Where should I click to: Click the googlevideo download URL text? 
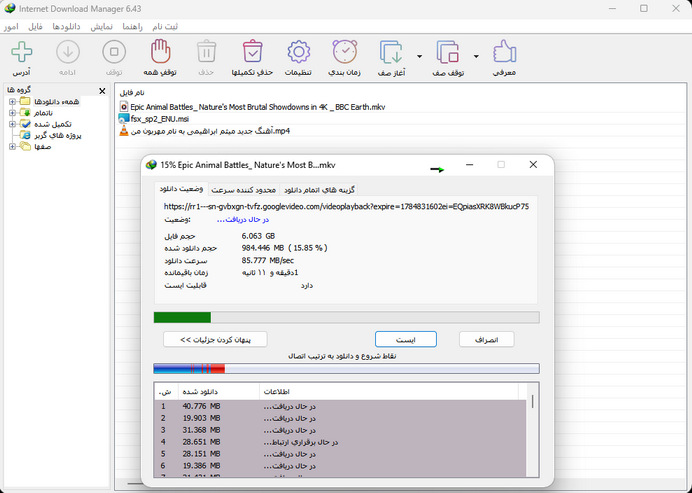pos(346,207)
